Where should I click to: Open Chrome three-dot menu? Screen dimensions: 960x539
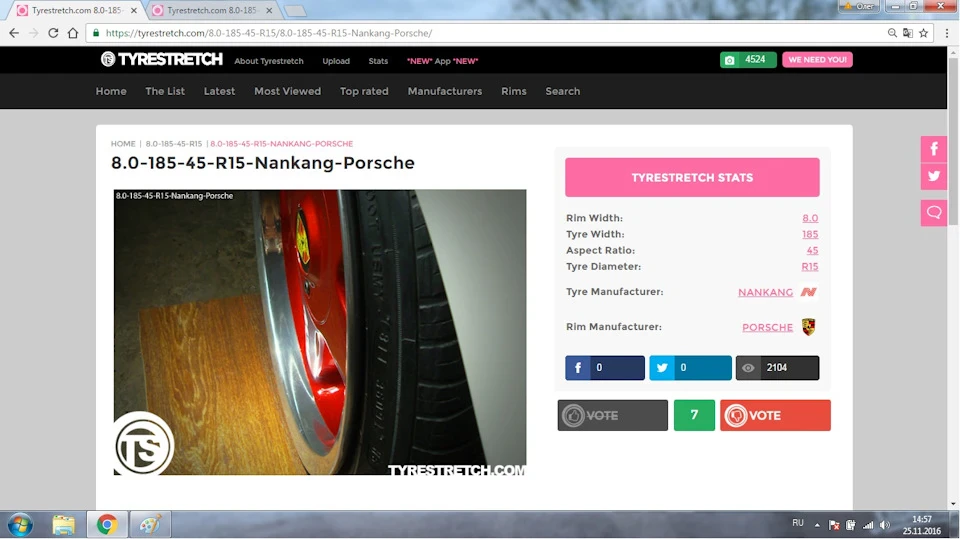(x=947, y=33)
